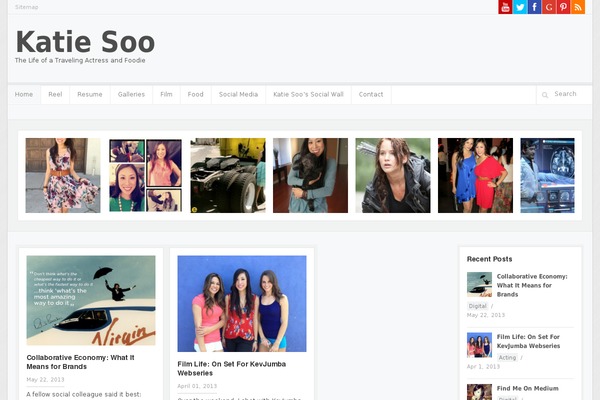This screenshot has width=600, height=400.
Task: Click the search magnifier icon
Action: [x=545, y=95]
